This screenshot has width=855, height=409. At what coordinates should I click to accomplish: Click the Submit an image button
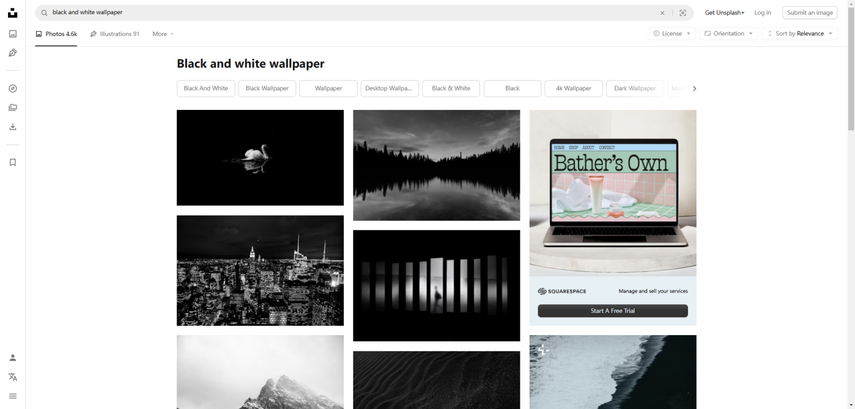[810, 13]
